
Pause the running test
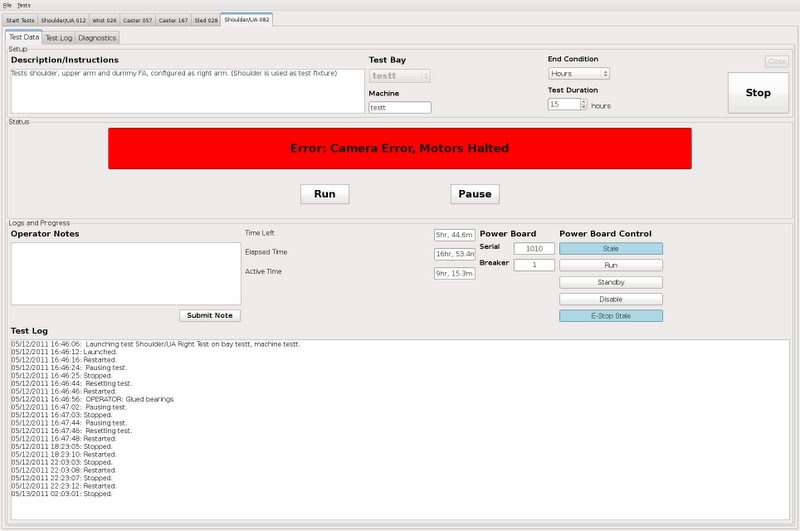[x=474, y=194]
